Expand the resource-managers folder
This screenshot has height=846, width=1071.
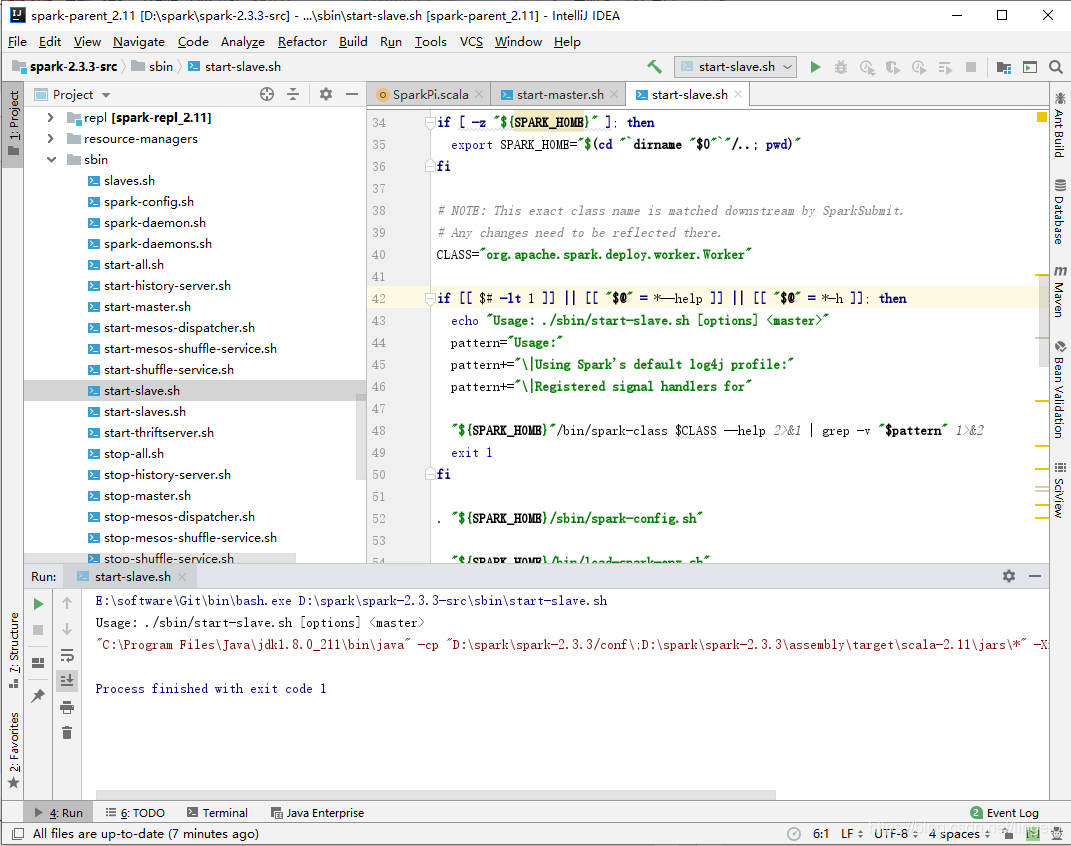51,139
